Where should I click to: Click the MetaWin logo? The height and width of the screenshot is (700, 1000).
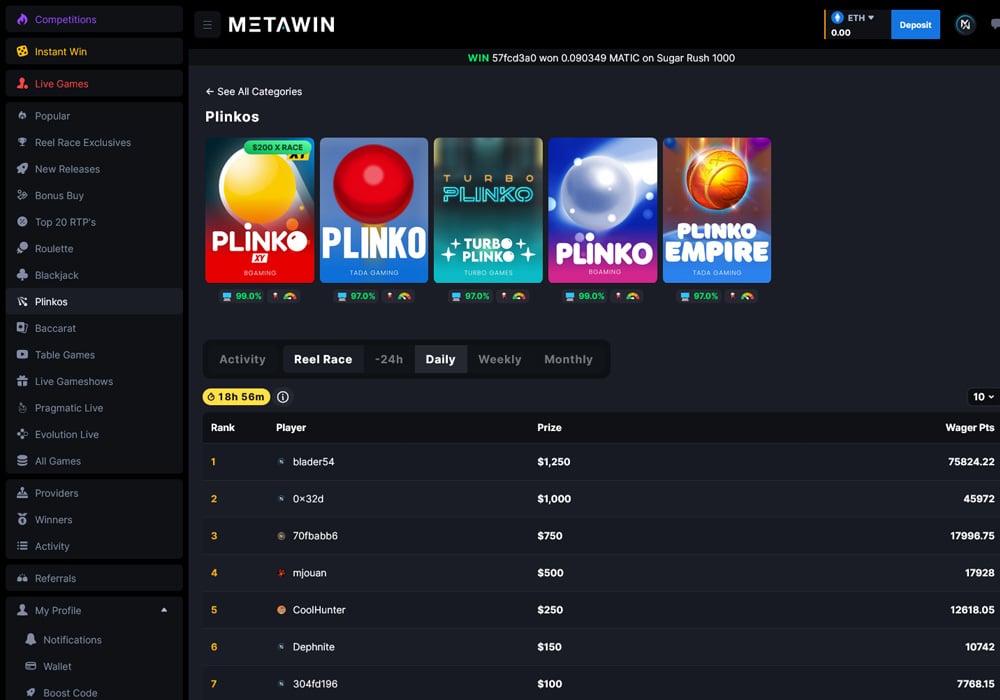[x=281, y=25]
